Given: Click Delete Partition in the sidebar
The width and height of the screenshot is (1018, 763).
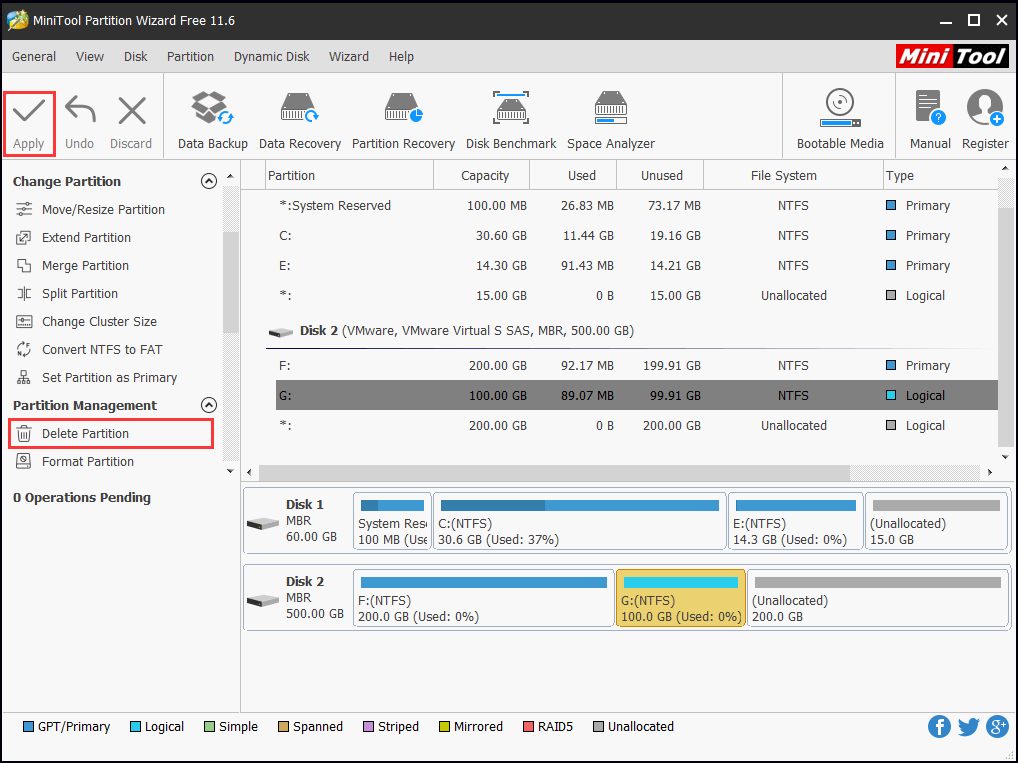Looking at the screenshot, I should (x=111, y=434).
